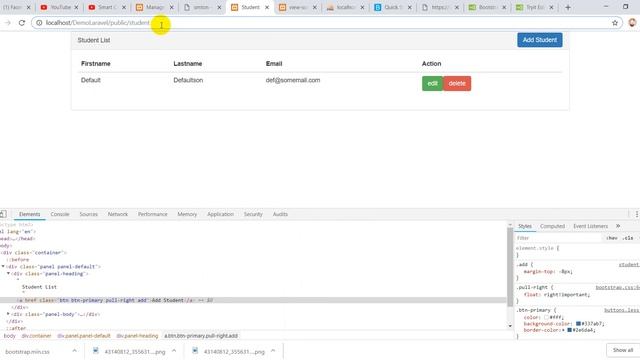The image size is (640, 360).
Task: Click Elements panel scrollbar up arrow
Action: pos(510,225)
